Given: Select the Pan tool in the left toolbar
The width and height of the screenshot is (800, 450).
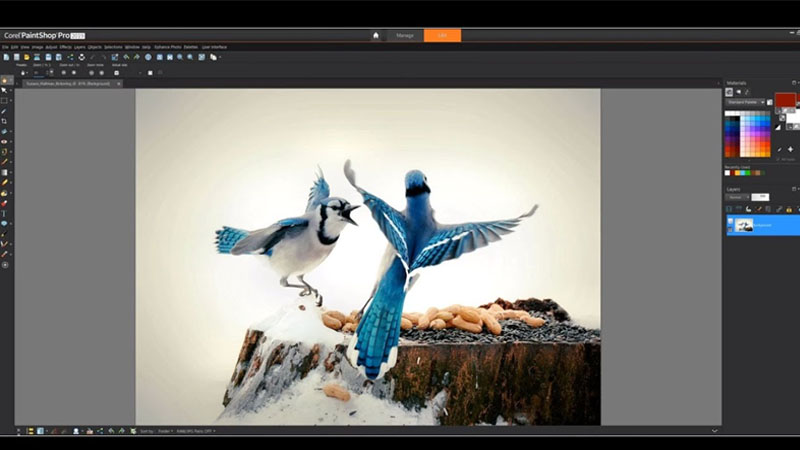Looking at the screenshot, I should [5, 80].
